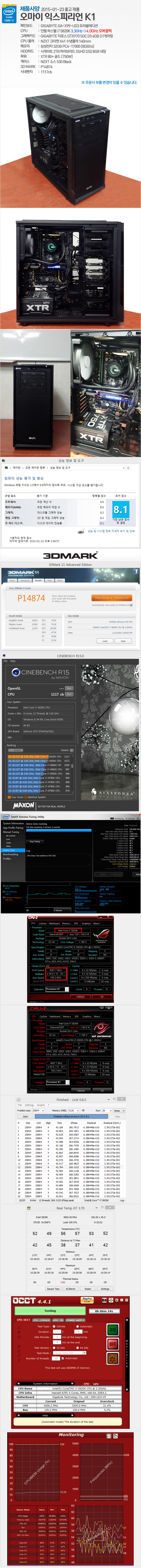Viewport: 141px width, 1568px height.
Task: Select App-Profile Pairing in Intel XTU sidebar
Action: click(x=13, y=828)
